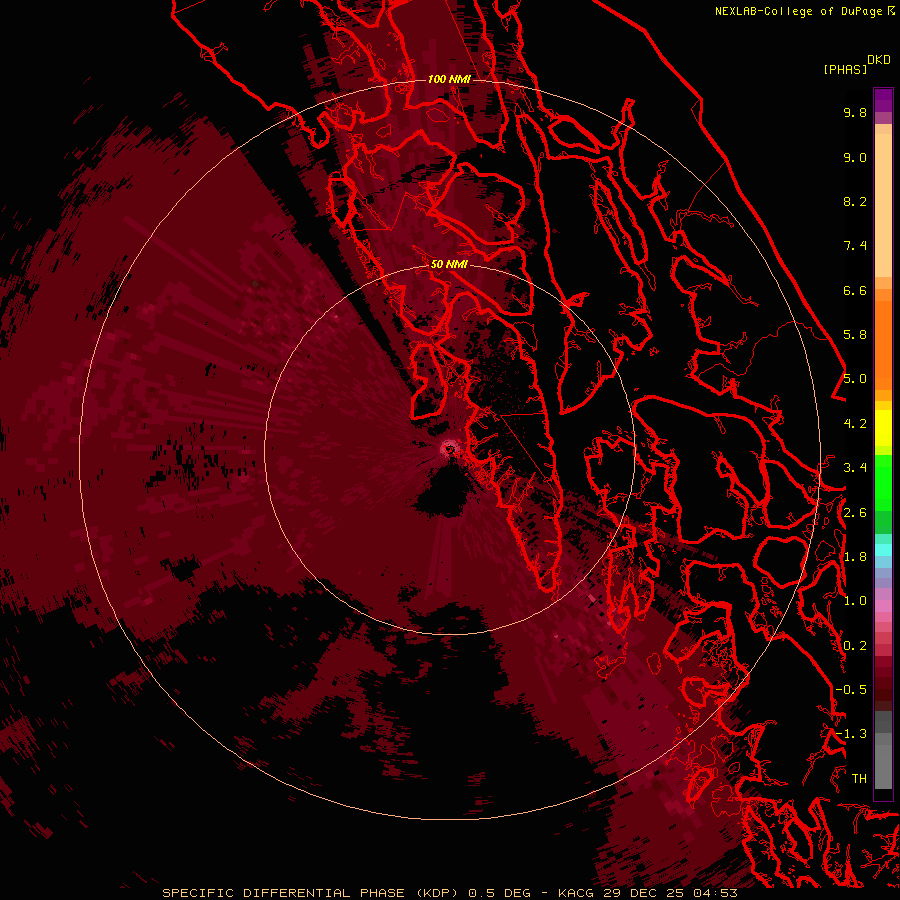
Task: Click the 9.0 scale value
Action: point(855,157)
